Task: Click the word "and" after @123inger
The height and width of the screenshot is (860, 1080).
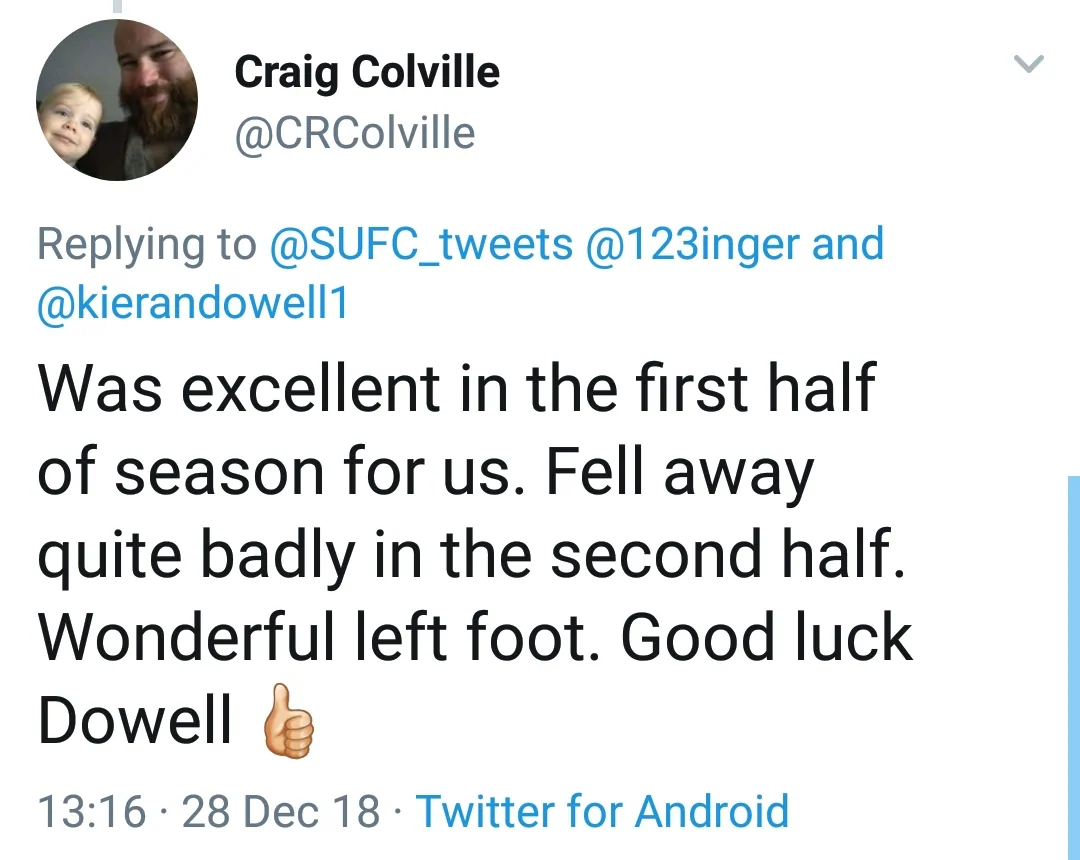Action: click(848, 244)
